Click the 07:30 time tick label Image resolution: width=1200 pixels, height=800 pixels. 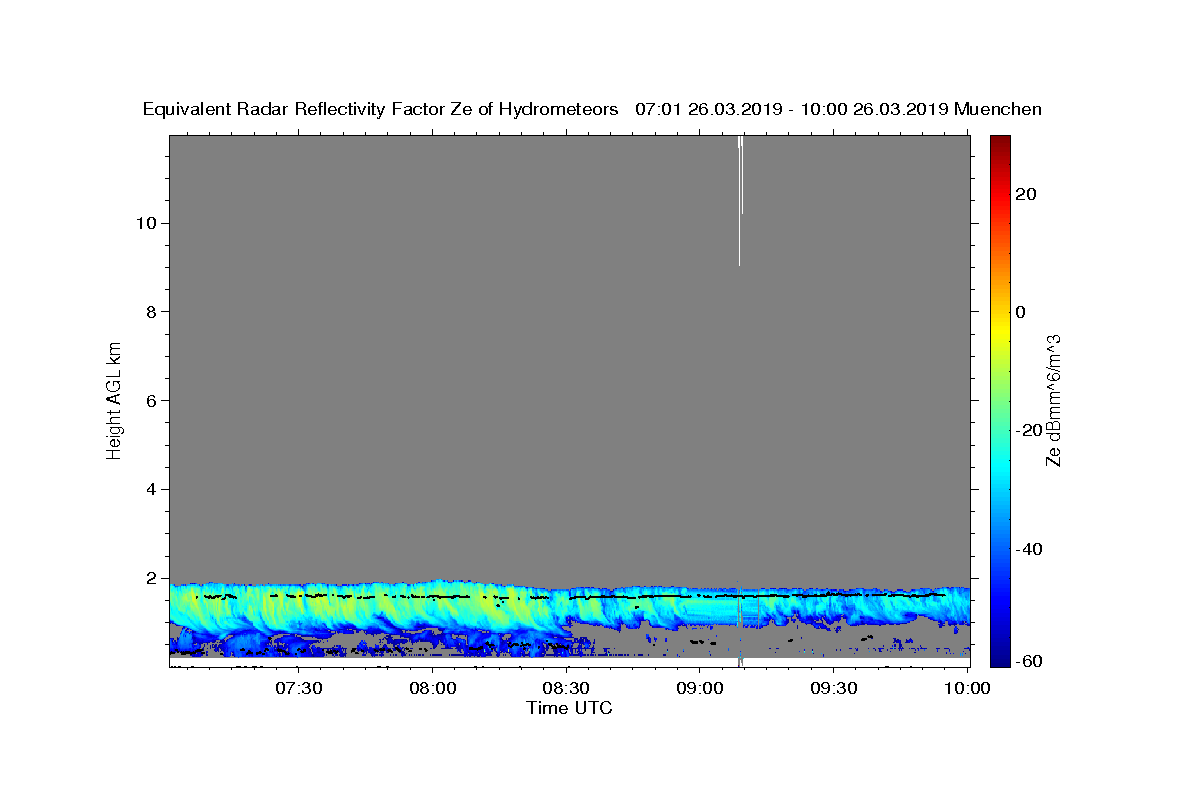pos(298,688)
